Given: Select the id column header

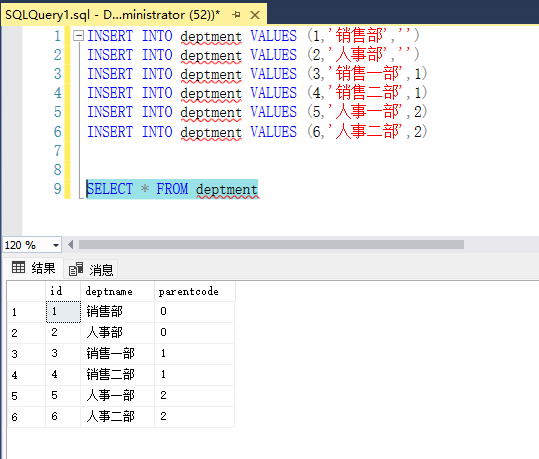Looking at the screenshot, I should tap(63, 291).
